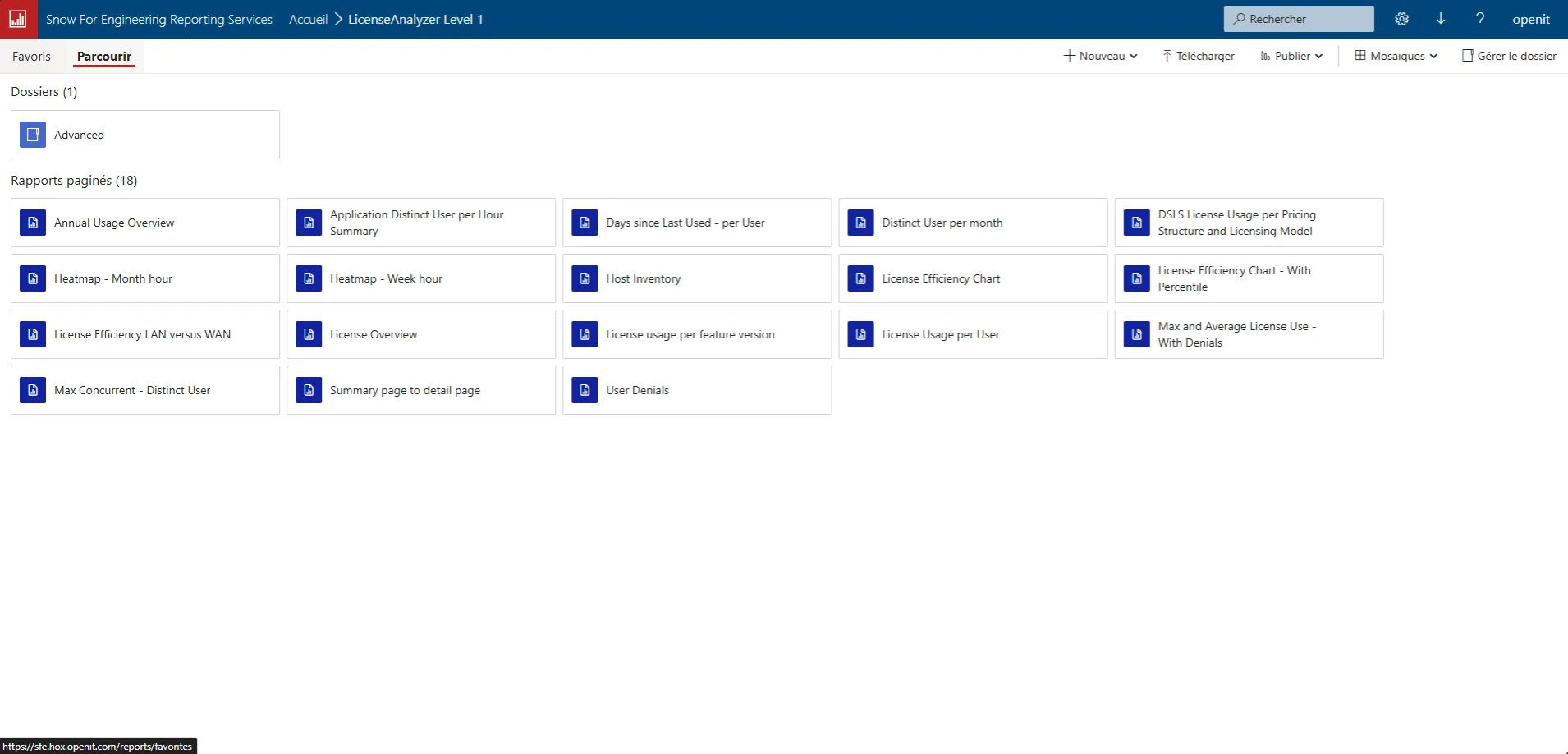Open the User Denials report
The height and width of the screenshot is (754, 1568).
637,390
